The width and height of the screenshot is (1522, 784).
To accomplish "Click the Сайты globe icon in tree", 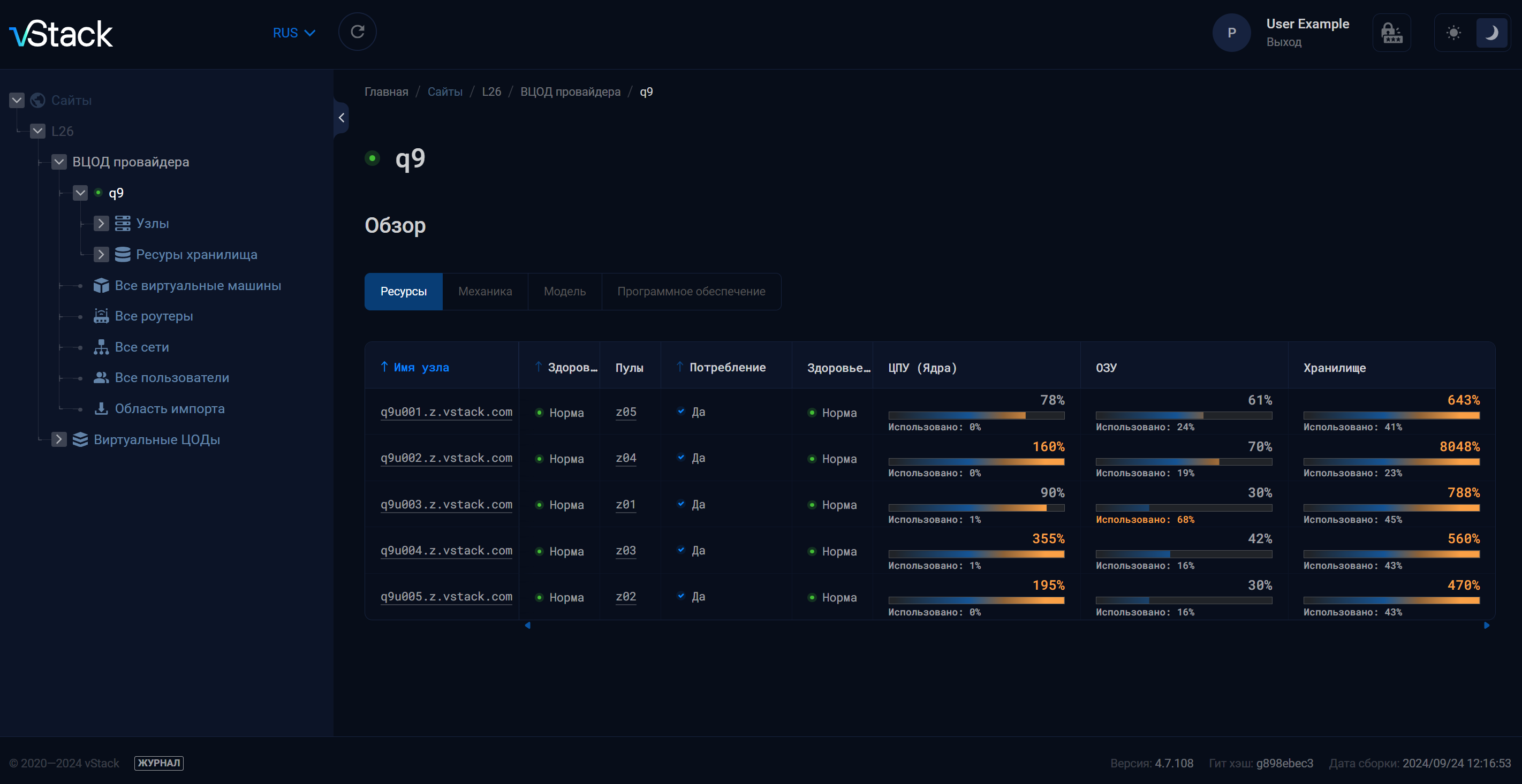I will pyautogui.click(x=38, y=101).
